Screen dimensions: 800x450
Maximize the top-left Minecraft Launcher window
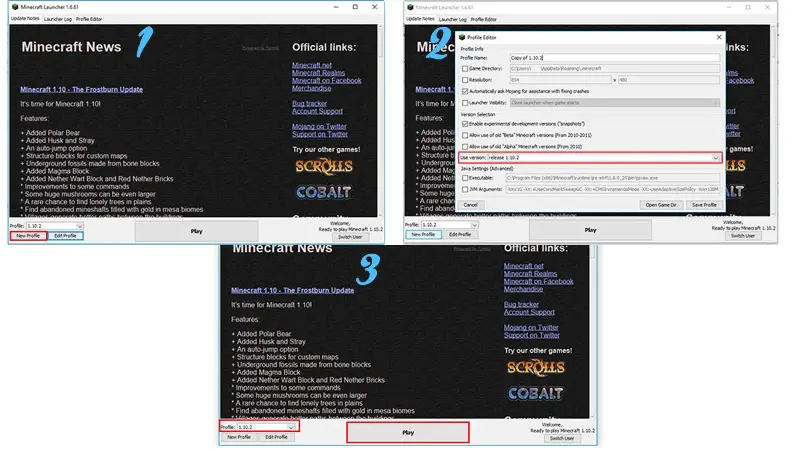pyautogui.click(x=355, y=7)
